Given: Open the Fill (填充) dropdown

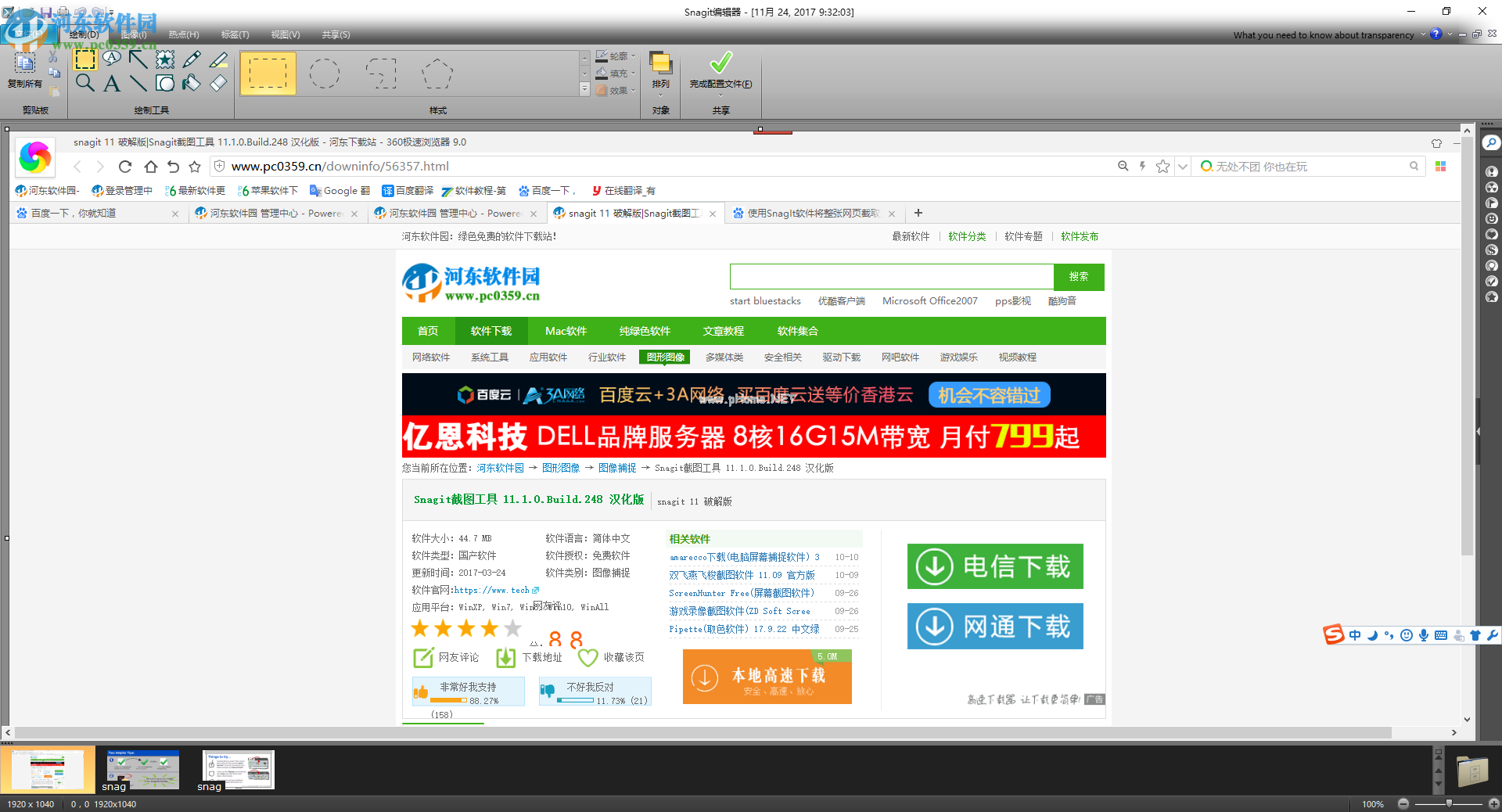Looking at the screenshot, I should coord(616,74).
